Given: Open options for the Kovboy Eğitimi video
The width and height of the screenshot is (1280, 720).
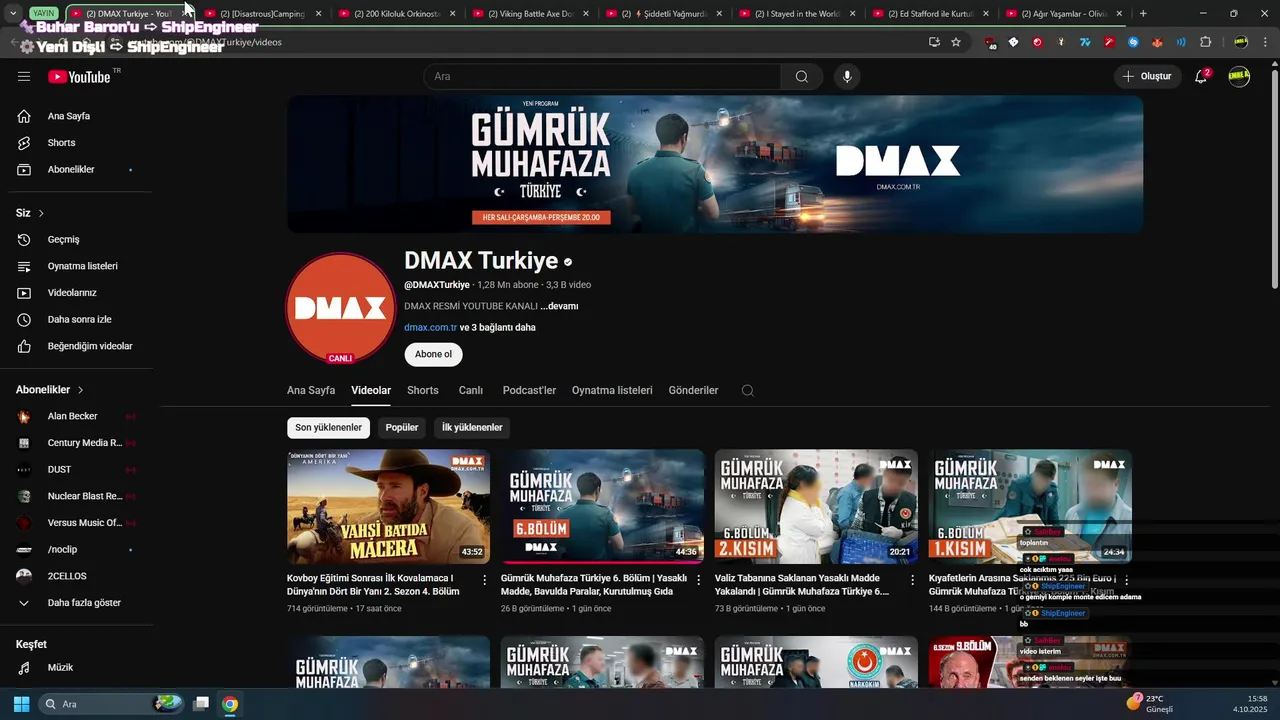Looking at the screenshot, I should coord(485,579).
